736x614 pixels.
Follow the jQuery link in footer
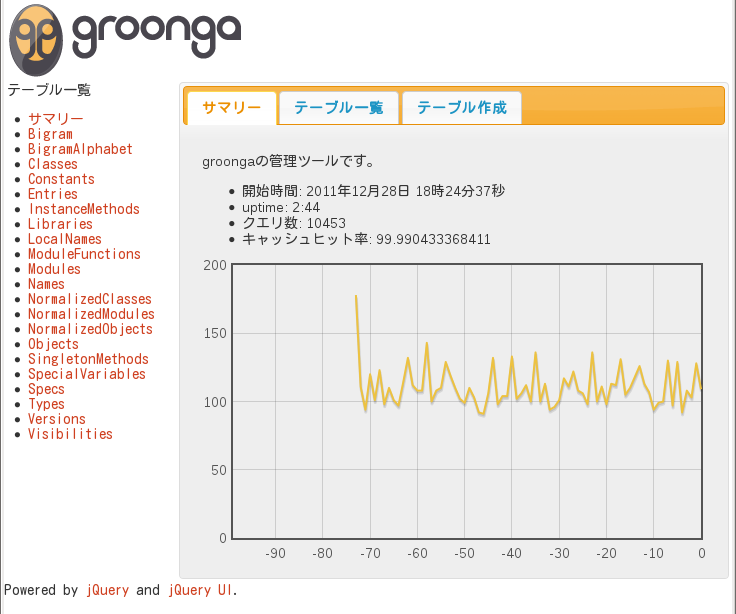coord(107,590)
